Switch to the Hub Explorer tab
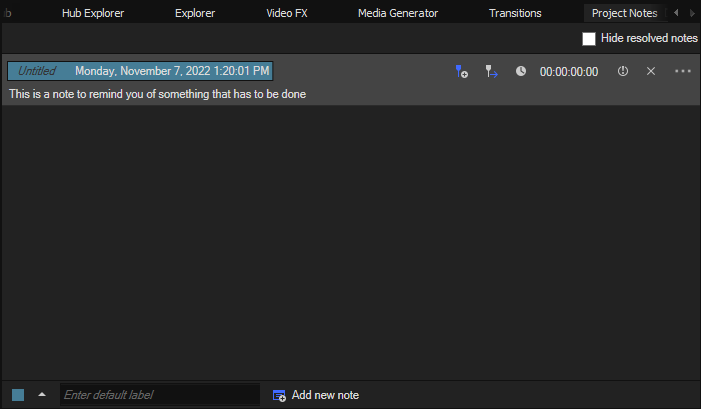Viewport: 701px width, 409px height. [x=93, y=13]
